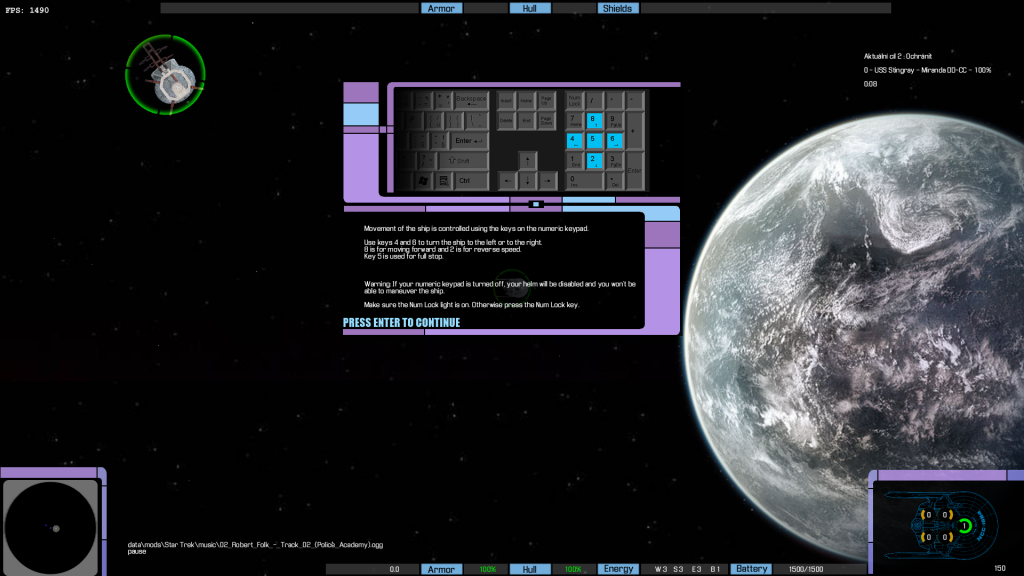Click the right arrow key on keyboard diagram
Image resolution: width=1024 pixels, height=576 pixels.
547,180
